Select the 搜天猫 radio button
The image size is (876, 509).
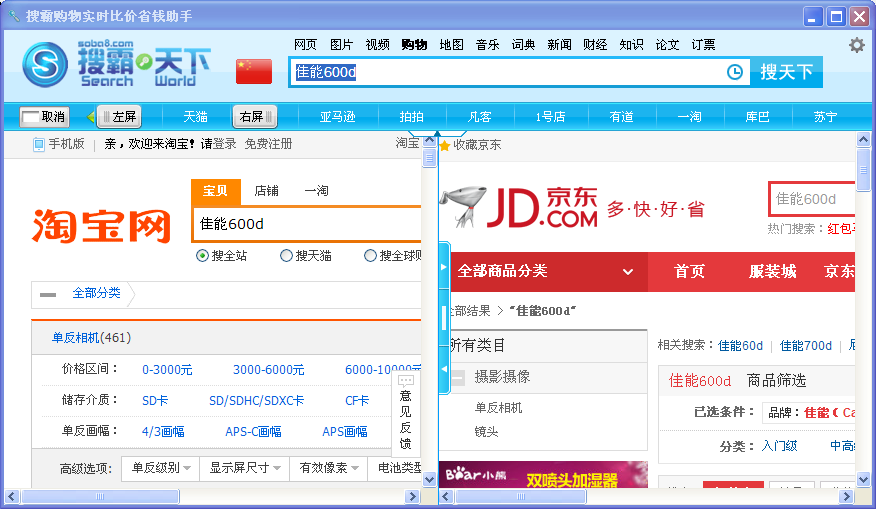point(286,256)
